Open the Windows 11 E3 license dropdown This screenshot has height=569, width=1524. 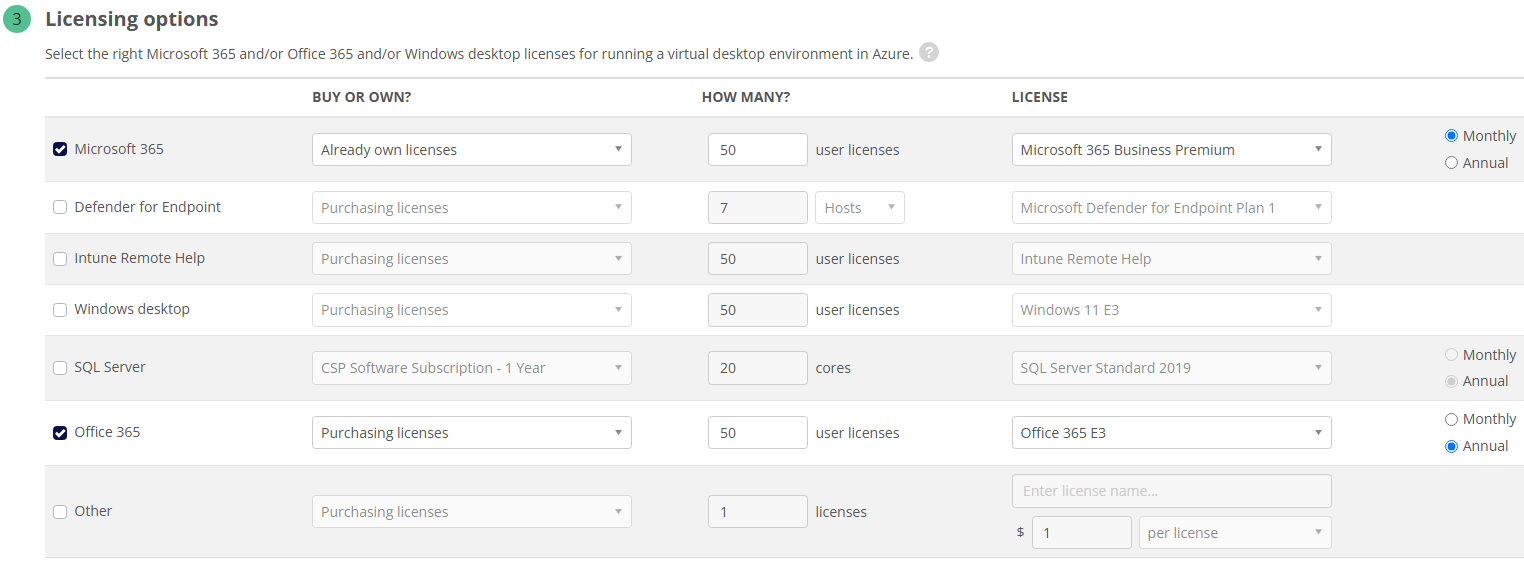click(1172, 309)
